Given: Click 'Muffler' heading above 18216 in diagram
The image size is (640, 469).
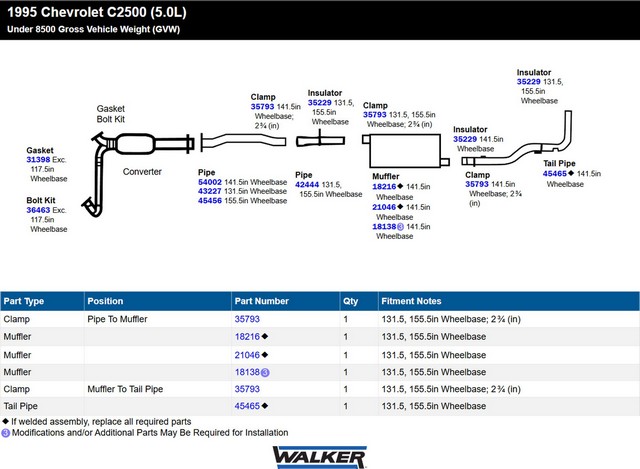Looking at the screenshot, I should coord(386,176).
